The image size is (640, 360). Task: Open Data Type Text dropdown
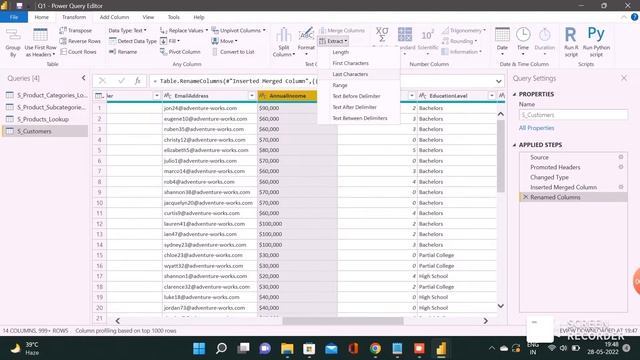pyautogui.click(x=127, y=31)
